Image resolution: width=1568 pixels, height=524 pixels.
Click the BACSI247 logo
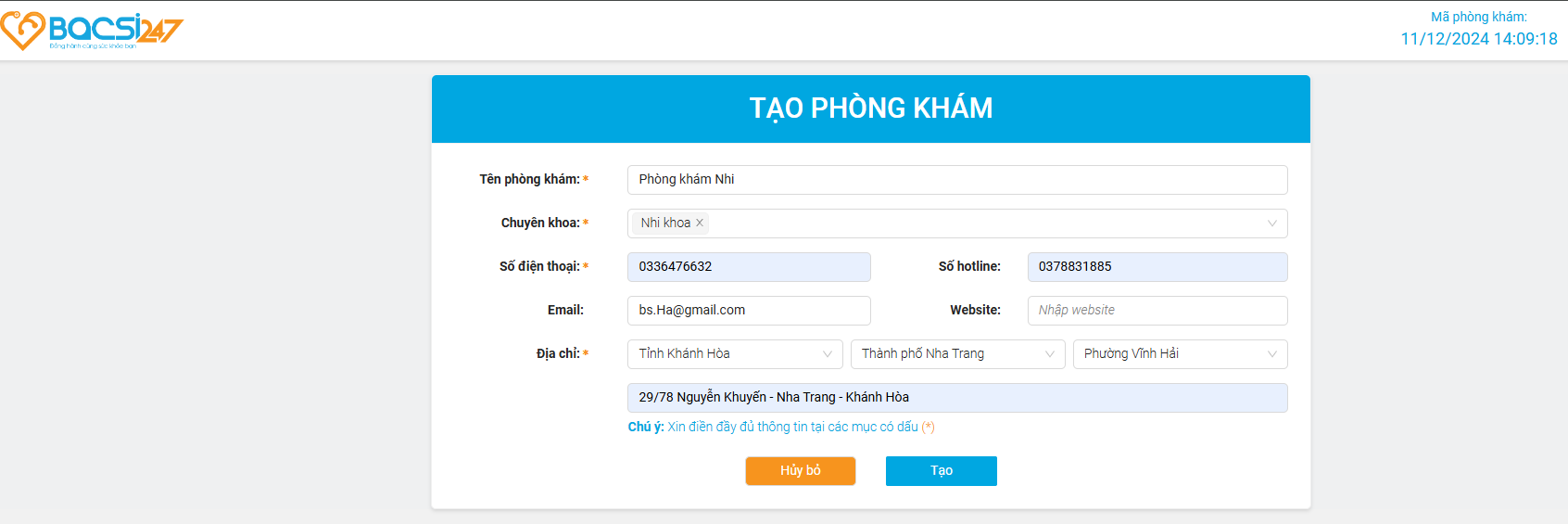pyautogui.click(x=92, y=31)
